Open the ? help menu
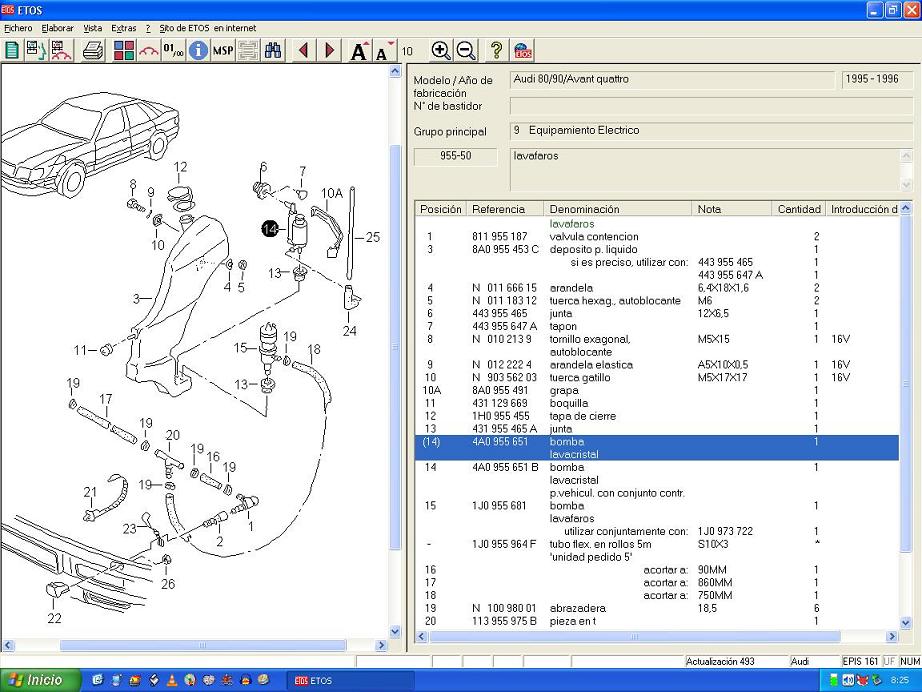The width and height of the screenshot is (922, 692). (x=148, y=28)
